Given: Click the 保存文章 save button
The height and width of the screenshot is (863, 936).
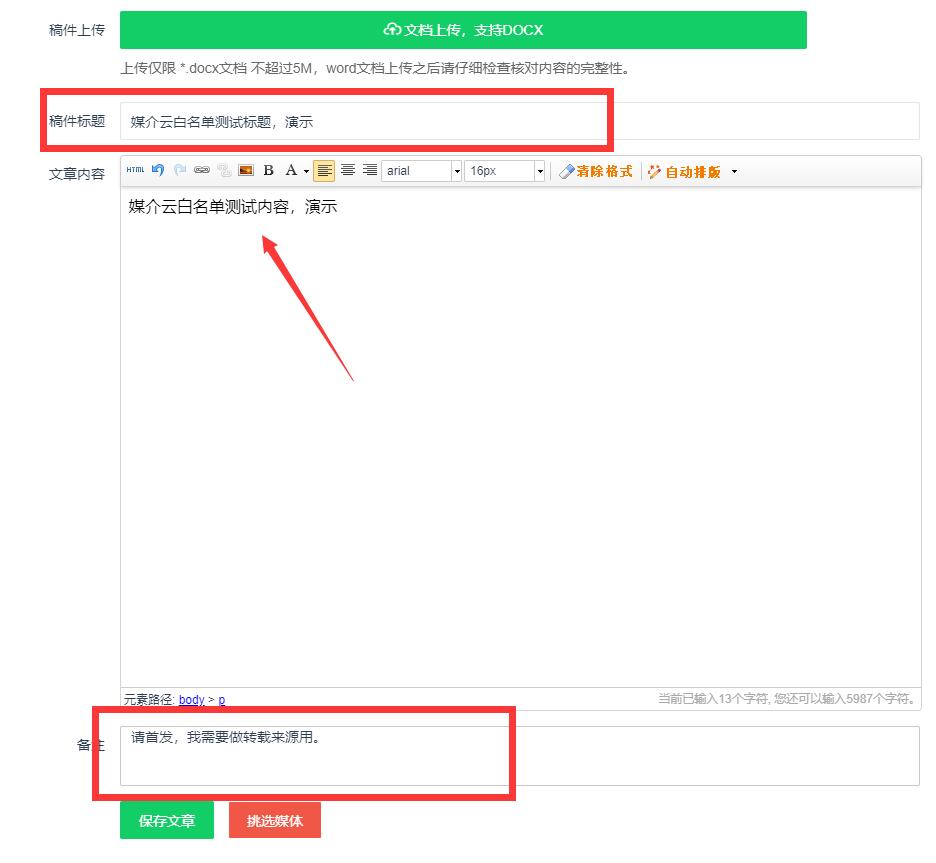Looking at the screenshot, I should [166, 820].
